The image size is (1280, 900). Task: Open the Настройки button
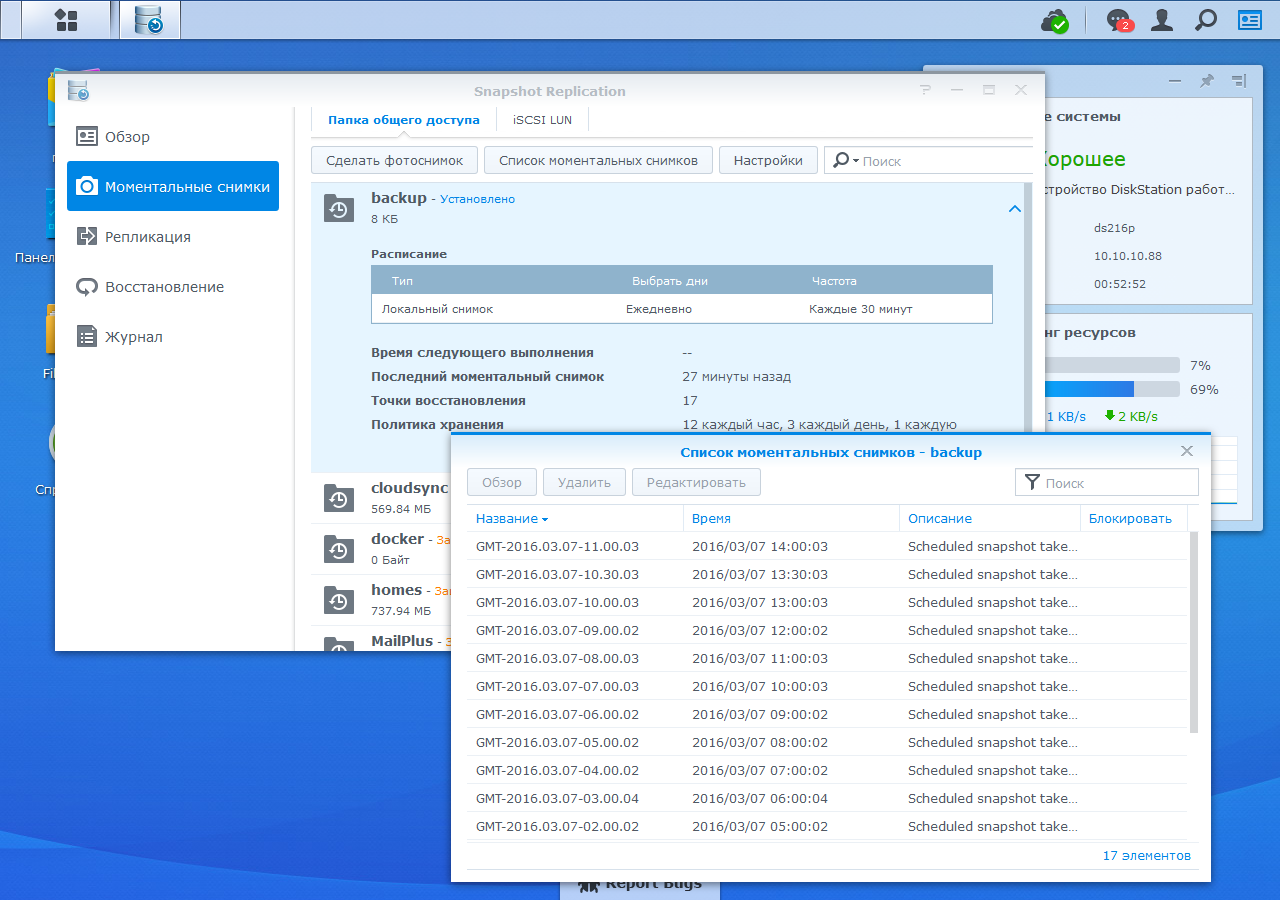(x=768, y=160)
